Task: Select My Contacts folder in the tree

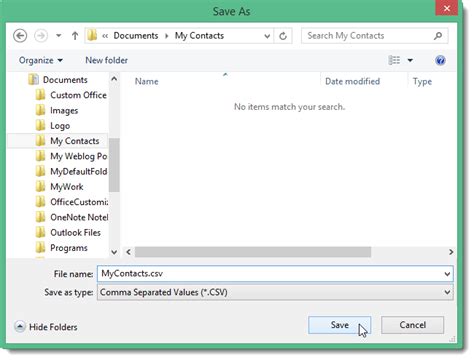Action: [75, 141]
